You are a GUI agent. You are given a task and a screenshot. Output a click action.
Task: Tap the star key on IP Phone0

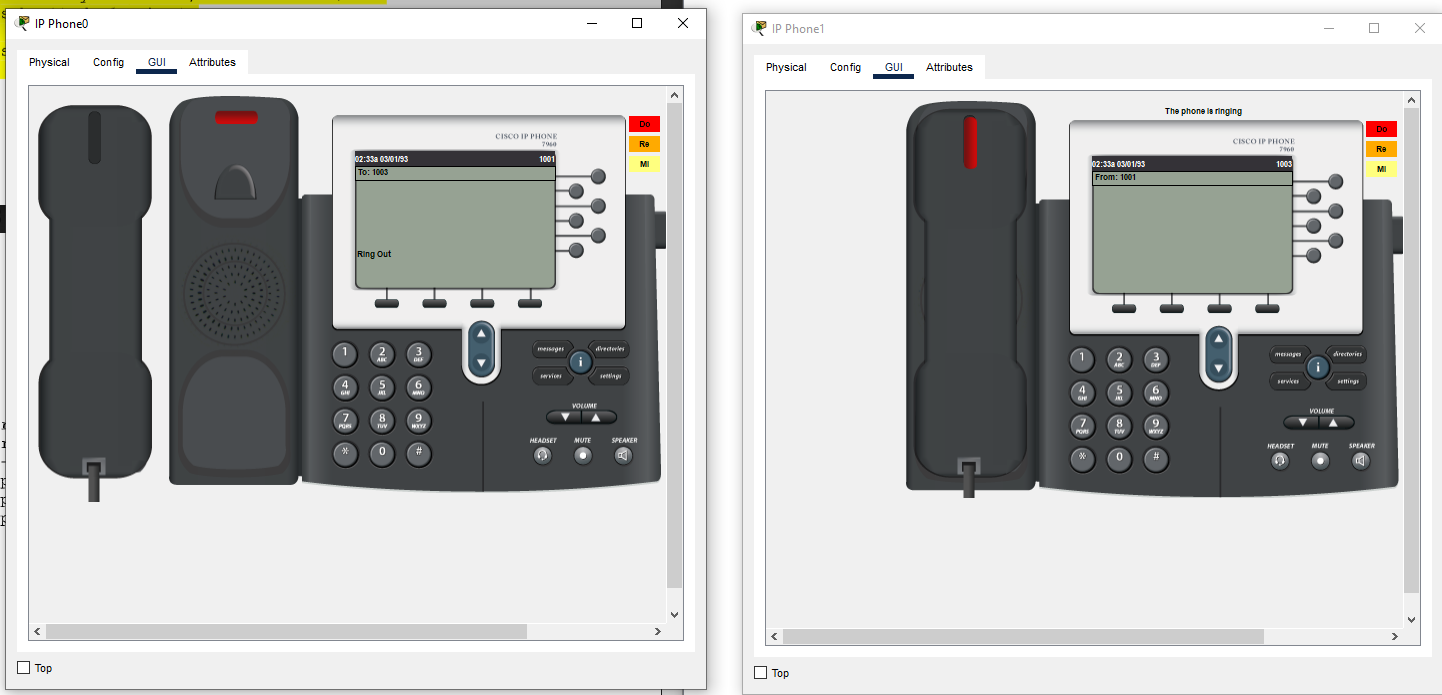345,453
